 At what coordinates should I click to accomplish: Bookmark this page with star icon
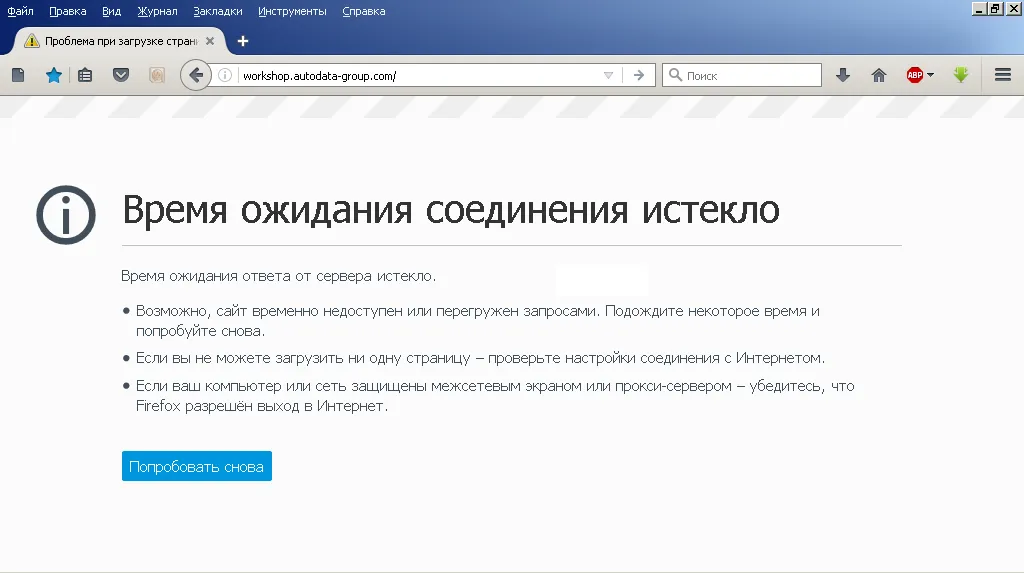coord(54,75)
